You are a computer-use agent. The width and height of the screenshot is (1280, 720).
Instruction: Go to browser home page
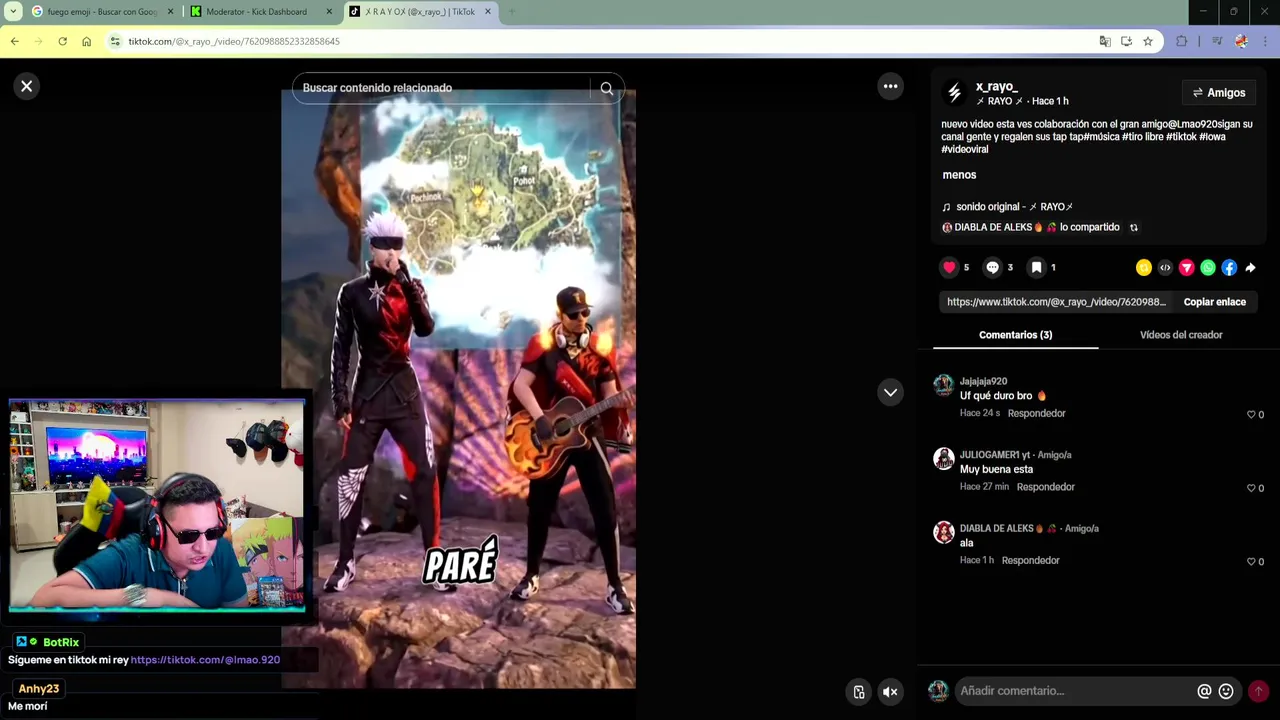[x=86, y=41]
